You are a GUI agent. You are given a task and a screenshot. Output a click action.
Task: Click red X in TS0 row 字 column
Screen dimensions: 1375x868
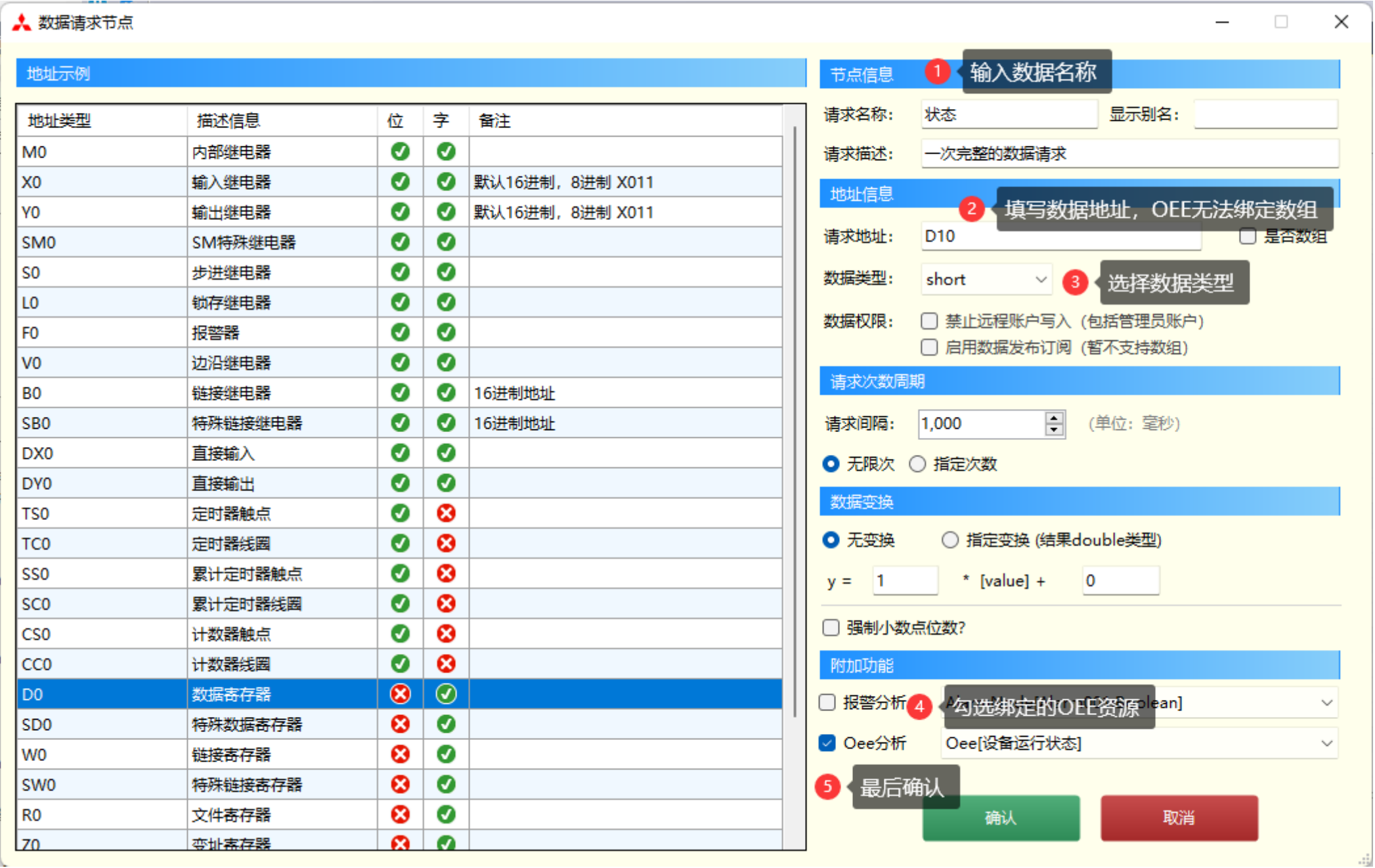[x=447, y=513]
